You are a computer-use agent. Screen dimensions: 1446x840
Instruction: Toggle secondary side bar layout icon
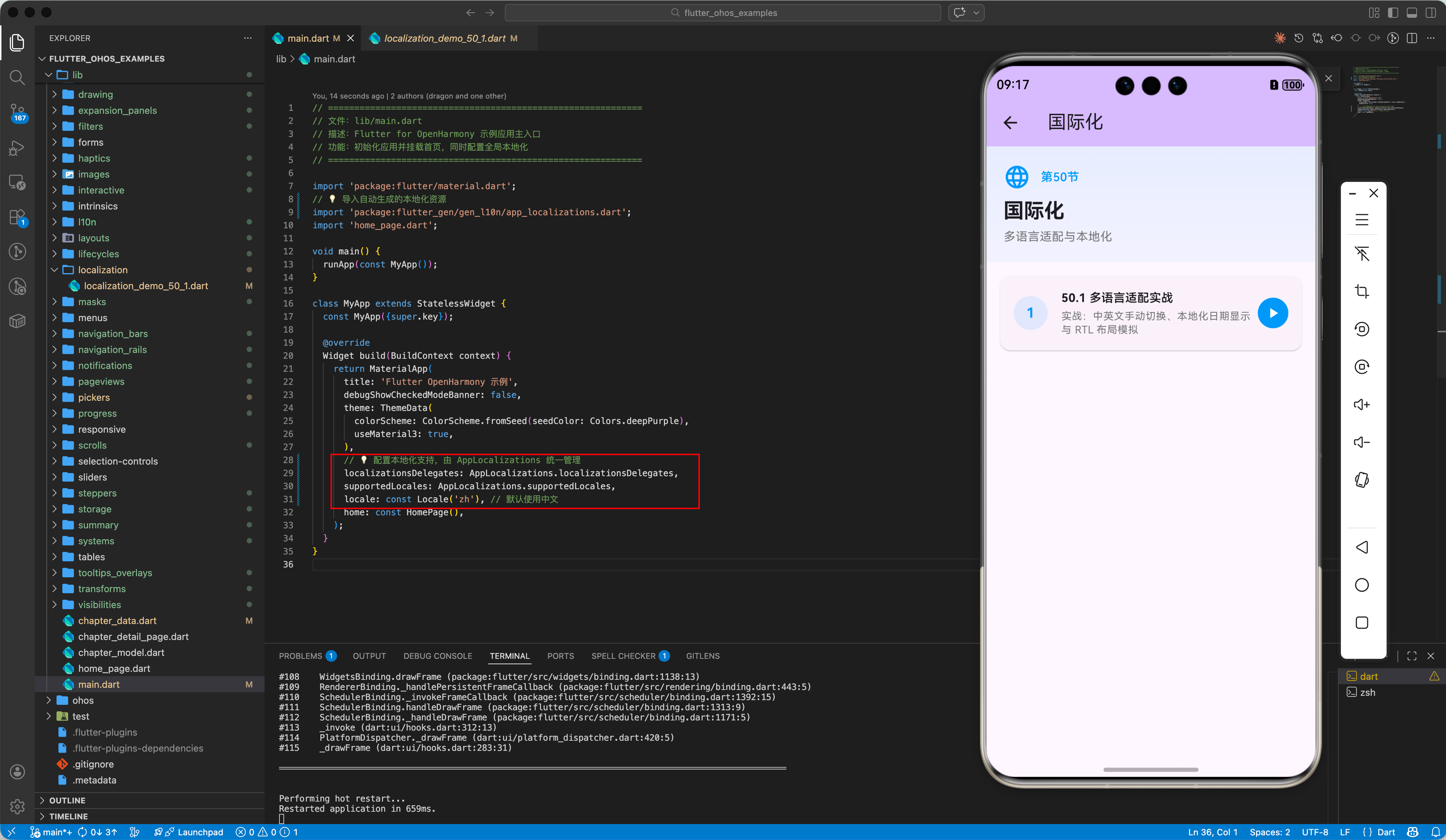point(1430,13)
